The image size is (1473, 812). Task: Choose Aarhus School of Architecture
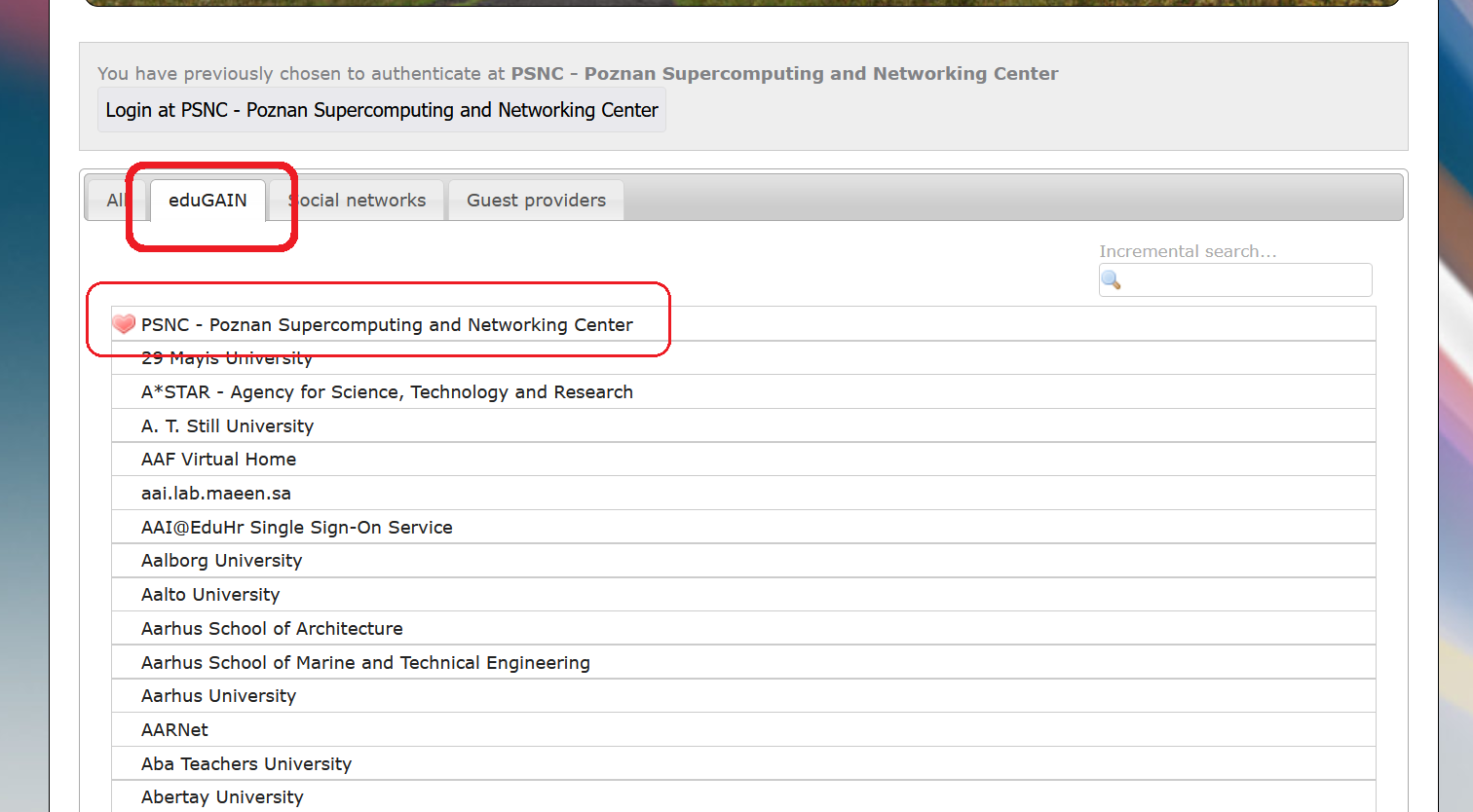click(x=743, y=629)
